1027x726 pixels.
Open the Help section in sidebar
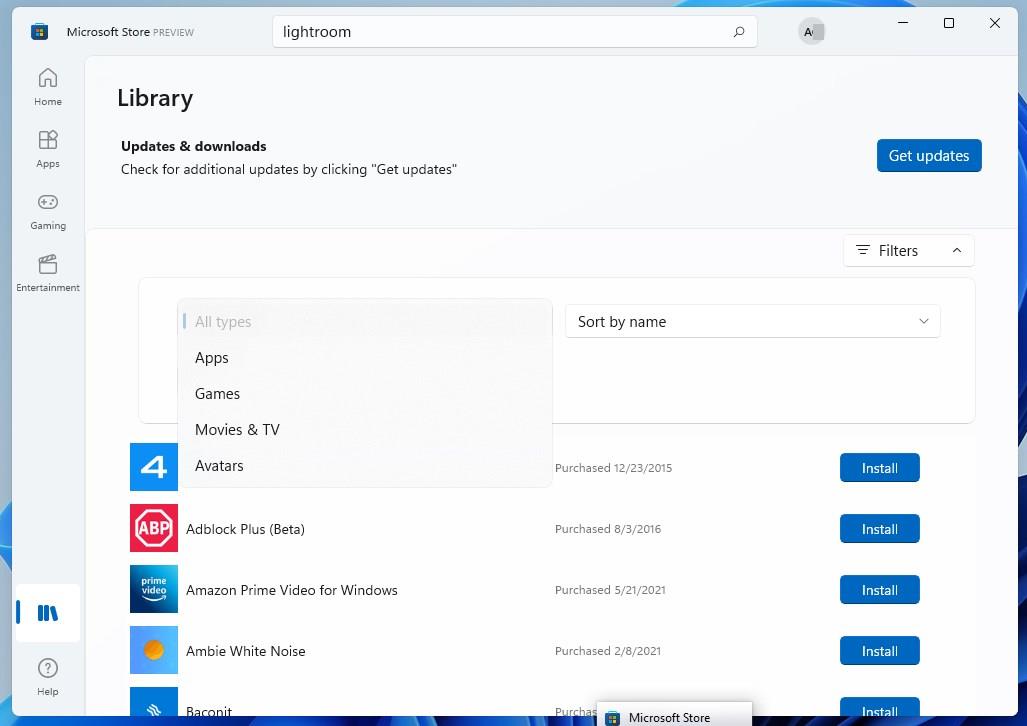click(x=48, y=677)
